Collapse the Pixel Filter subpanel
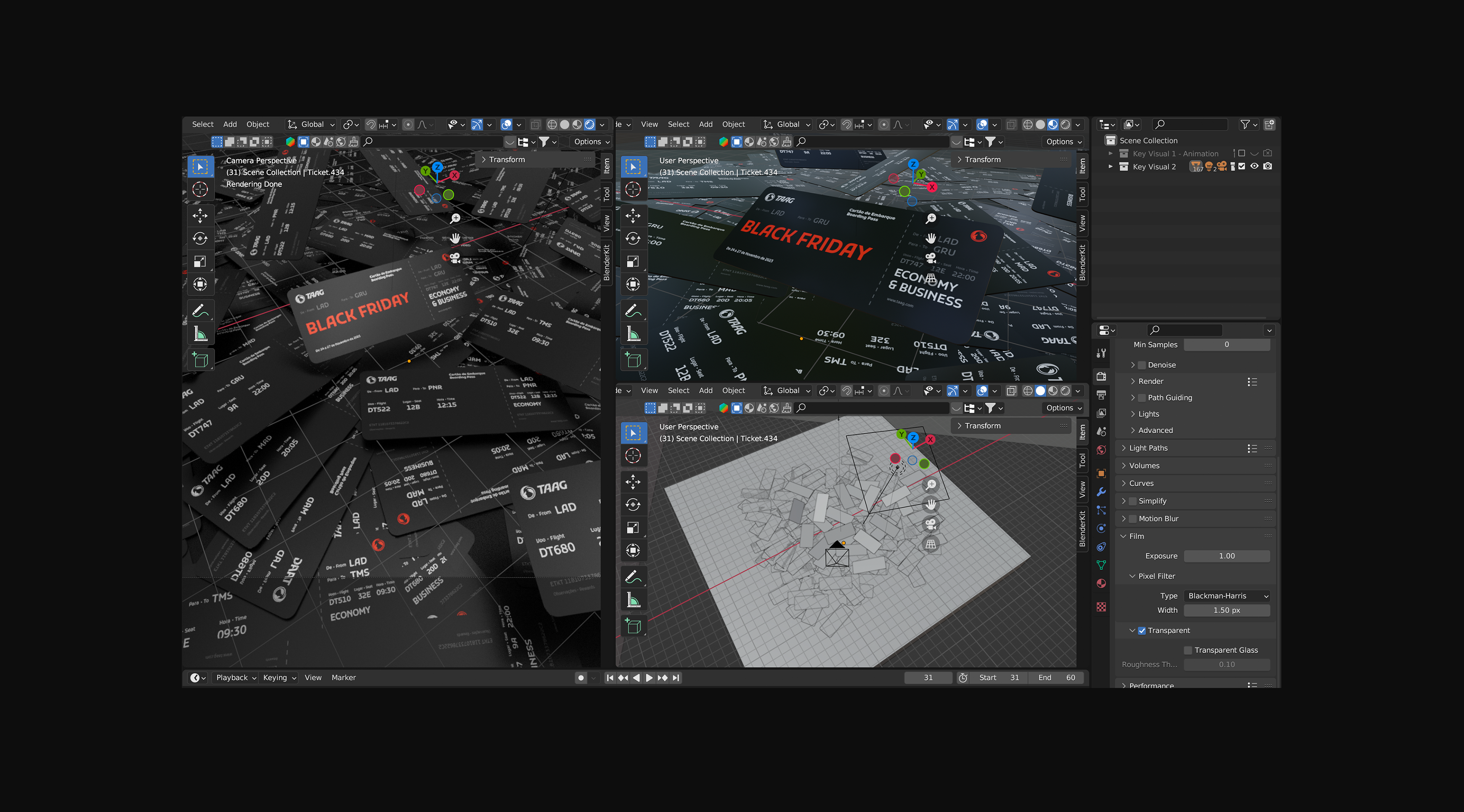1464x812 pixels. 1133,577
